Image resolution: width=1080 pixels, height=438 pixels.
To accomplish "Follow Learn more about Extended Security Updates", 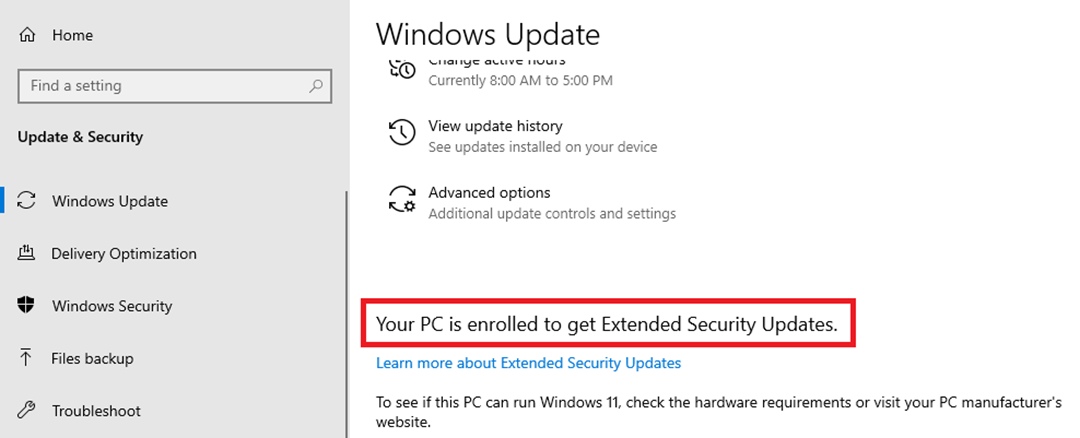I will (x=528, y=363).
